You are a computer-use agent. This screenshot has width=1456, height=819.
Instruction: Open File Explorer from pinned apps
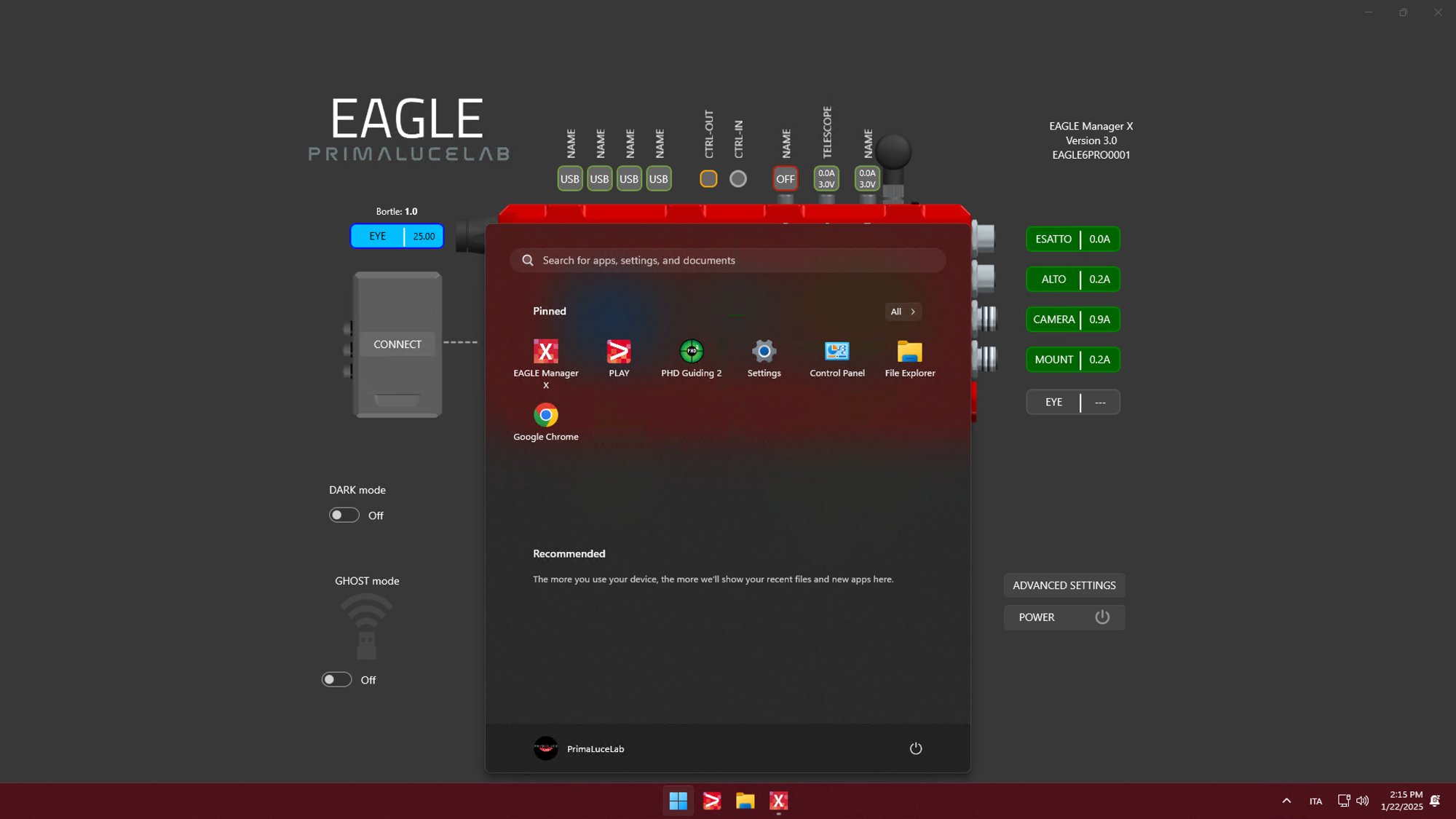[909, 357]
